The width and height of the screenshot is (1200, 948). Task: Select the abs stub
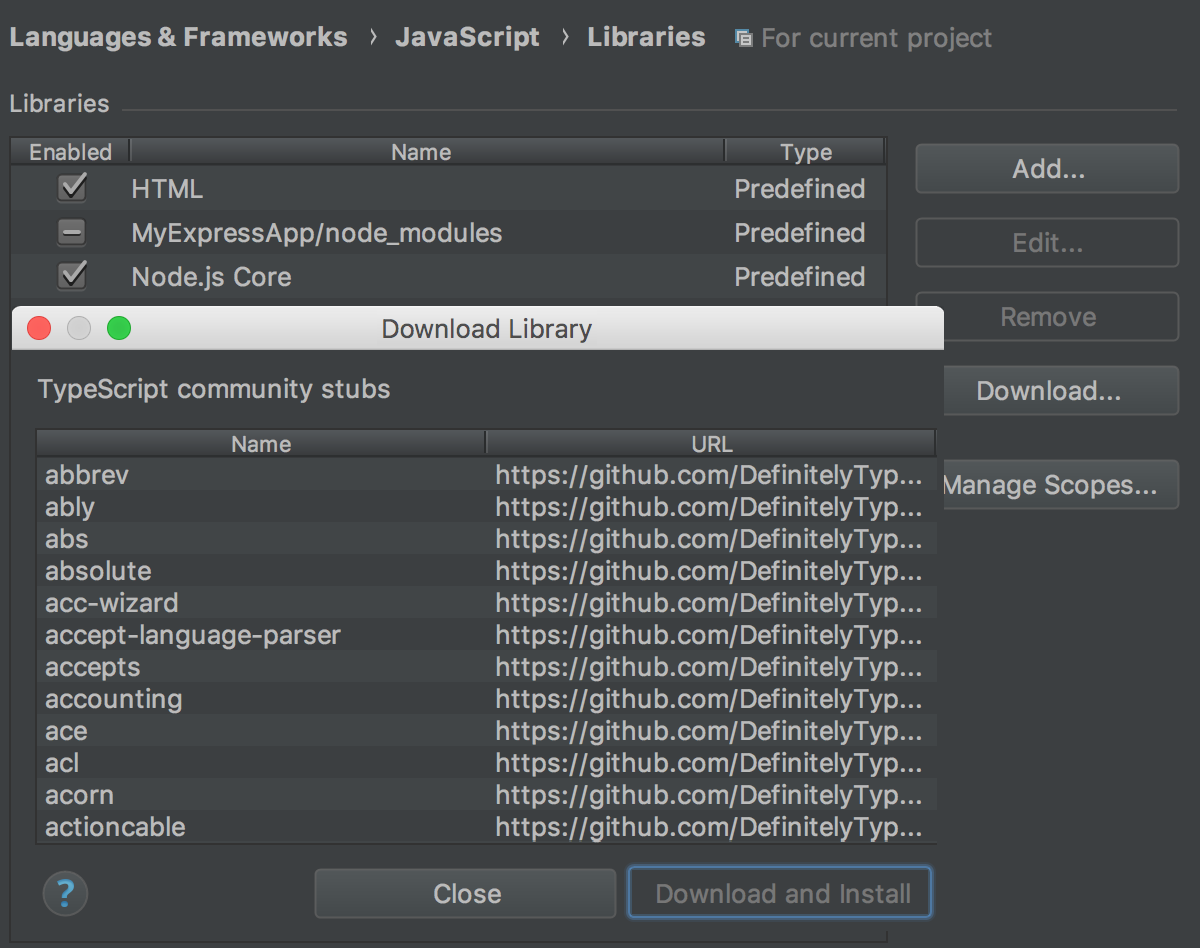[66, 539]
